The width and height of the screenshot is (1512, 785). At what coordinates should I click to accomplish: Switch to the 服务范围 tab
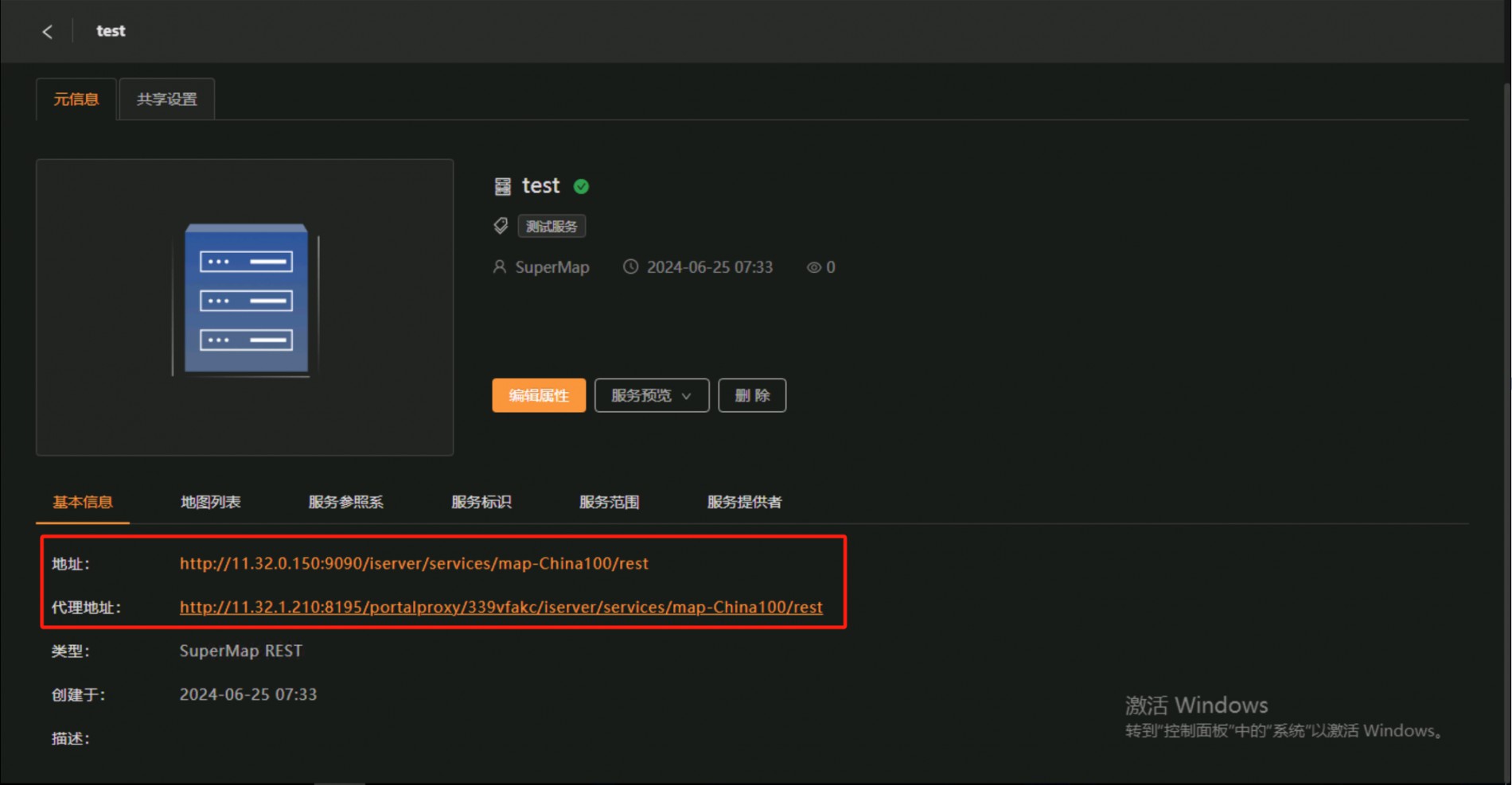[610, 502]
